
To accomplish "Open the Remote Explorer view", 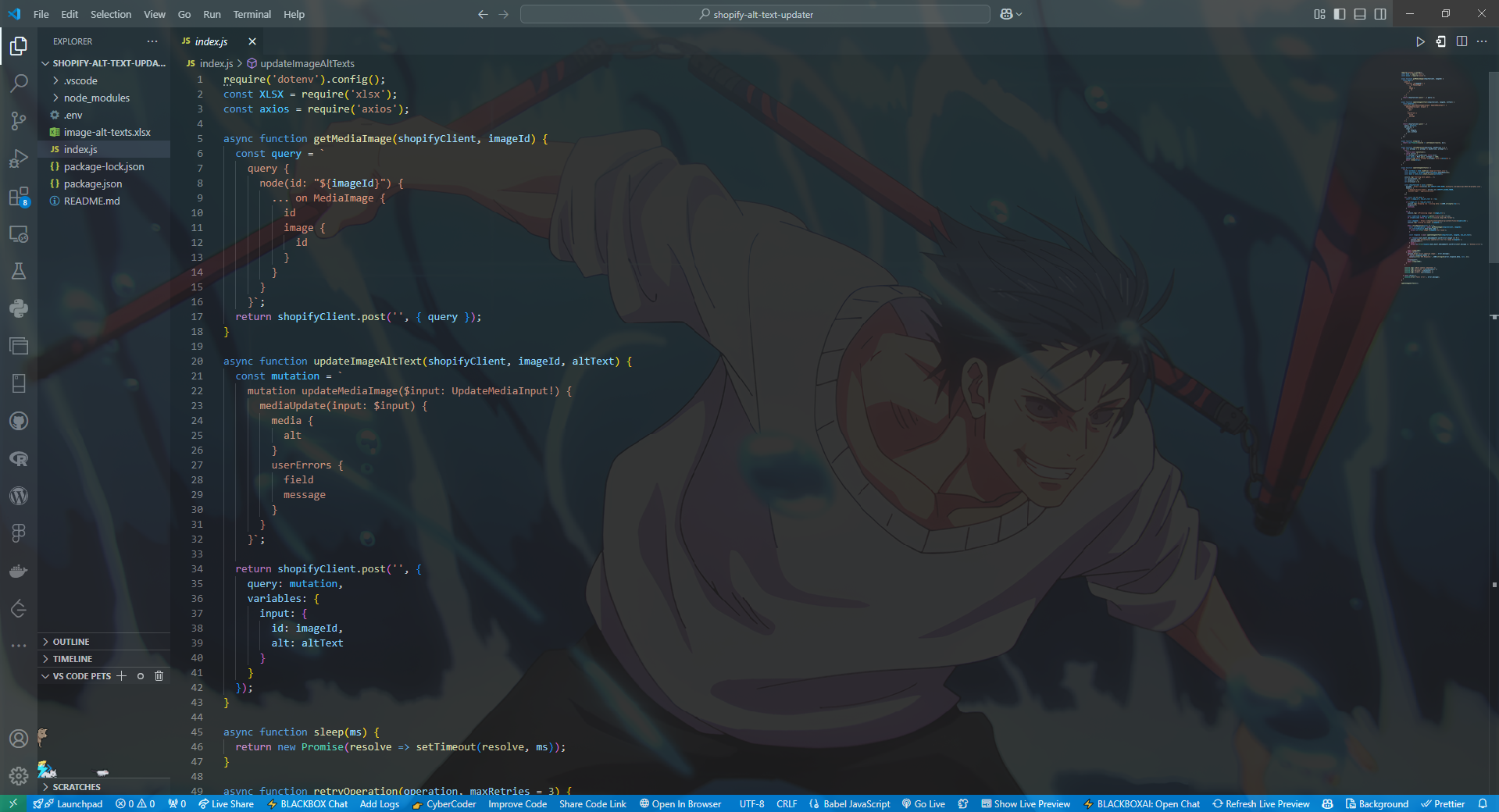I will pyautogui.click(x=19, y=234).
